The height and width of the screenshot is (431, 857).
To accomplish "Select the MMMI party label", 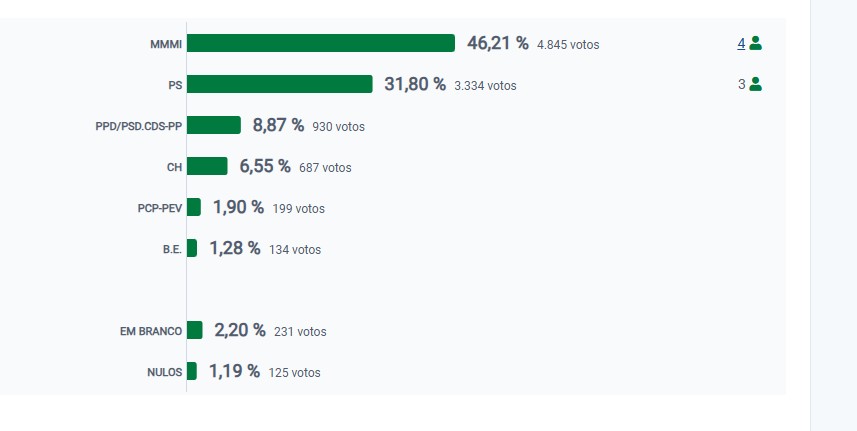I will click(165, 44).
